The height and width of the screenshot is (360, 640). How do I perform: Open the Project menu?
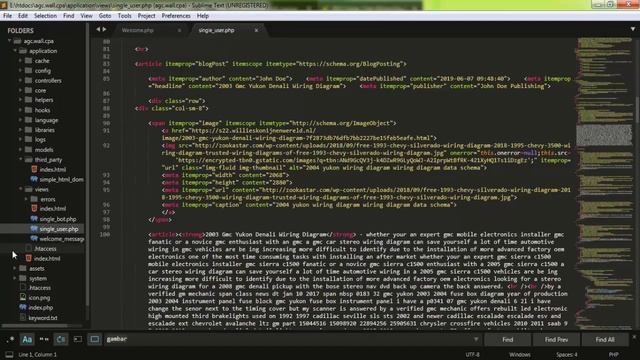(147, 16)
